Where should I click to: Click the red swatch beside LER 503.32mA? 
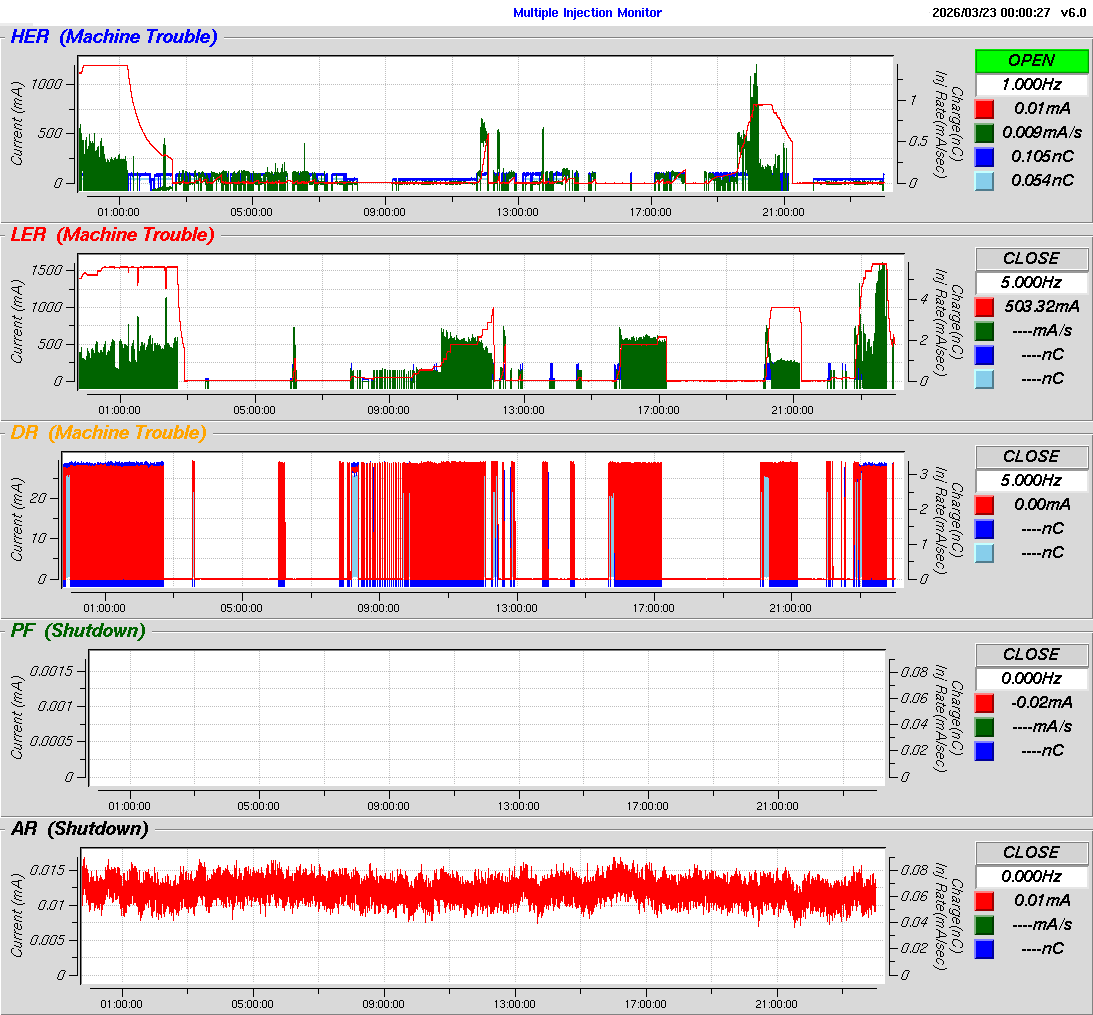click(x=985, y=307)
